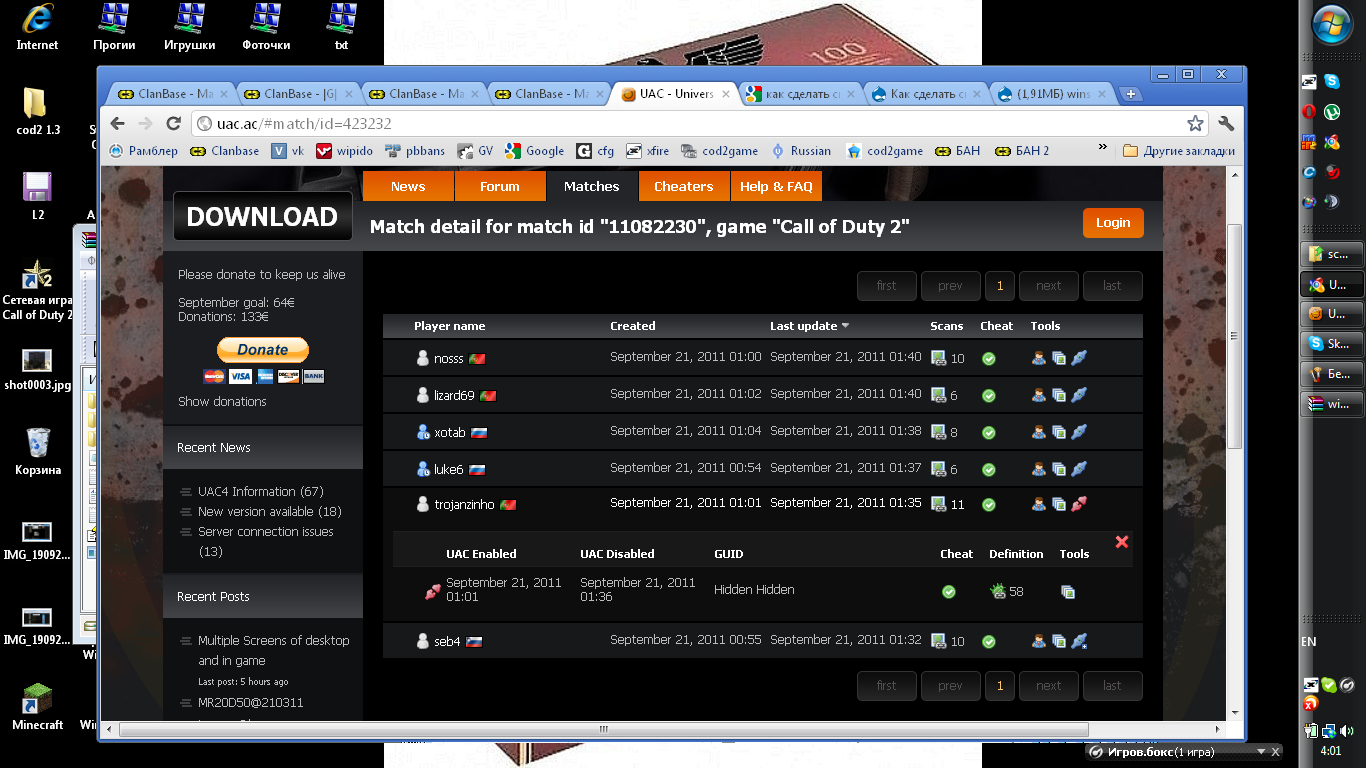This screenshot has width=1366, height=768.
Task: Bookmark this page with the star icon
Action: (1195, 123)
